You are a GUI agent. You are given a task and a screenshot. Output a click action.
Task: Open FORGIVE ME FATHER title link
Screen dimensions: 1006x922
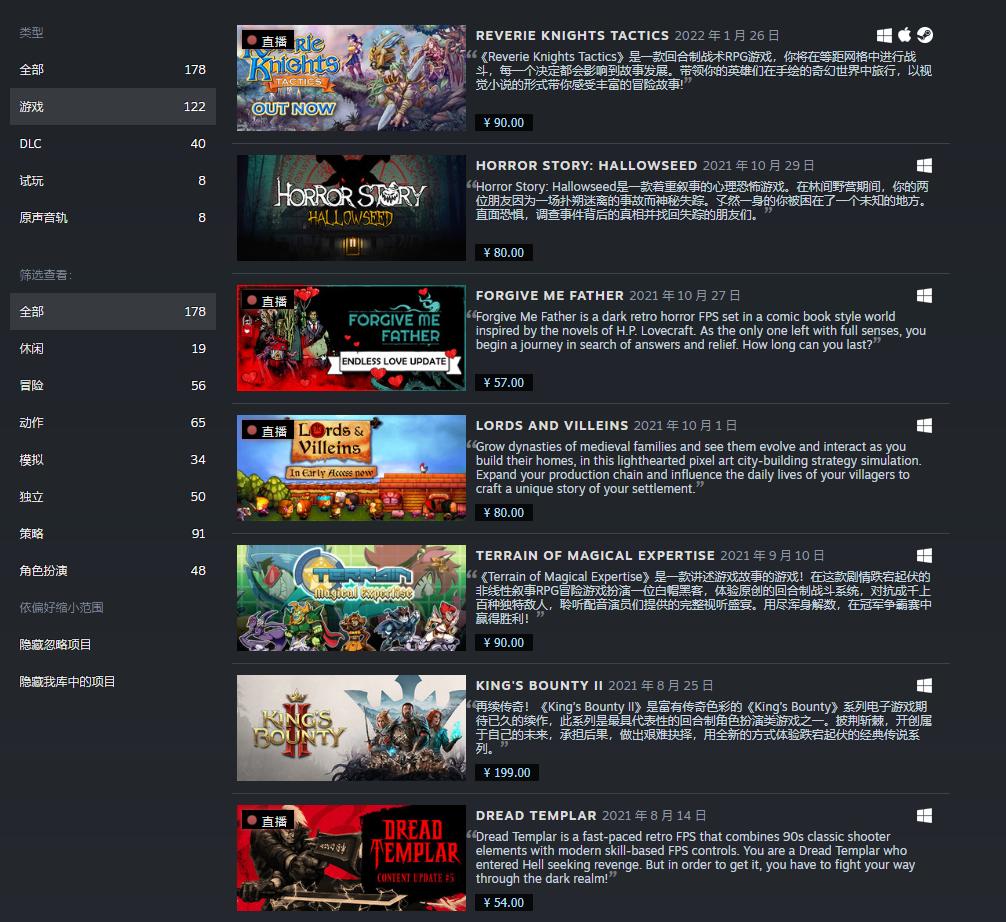coord(550,295)
